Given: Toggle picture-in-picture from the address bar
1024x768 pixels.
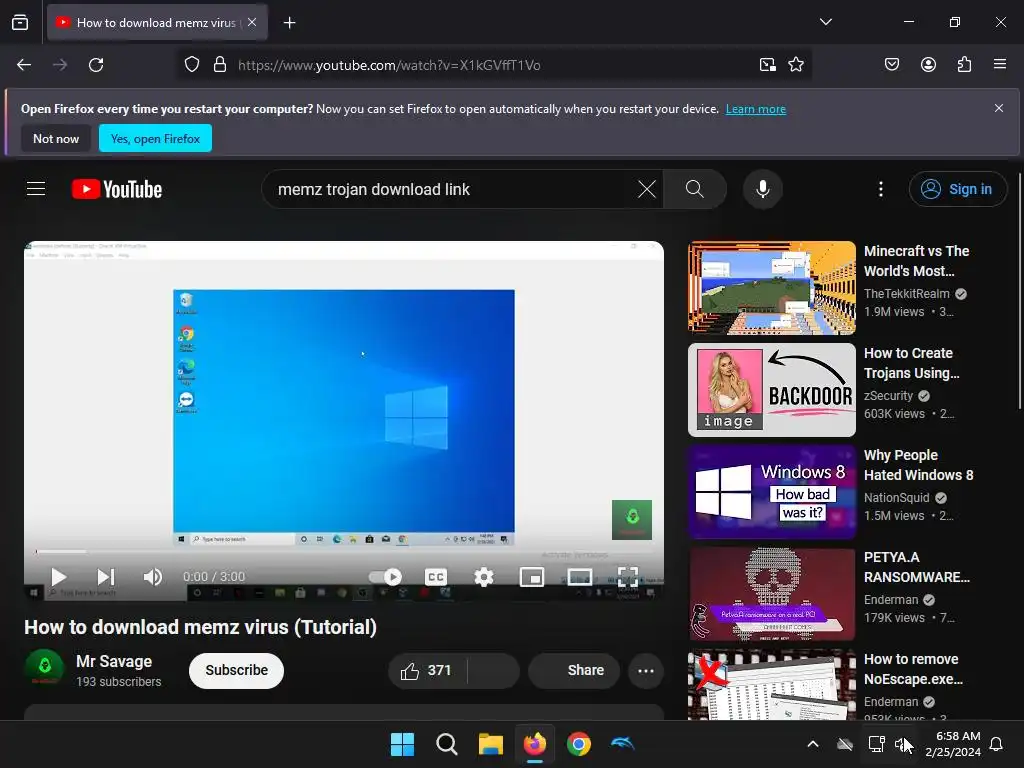Looking at the screenshot, I should (767, 65).
